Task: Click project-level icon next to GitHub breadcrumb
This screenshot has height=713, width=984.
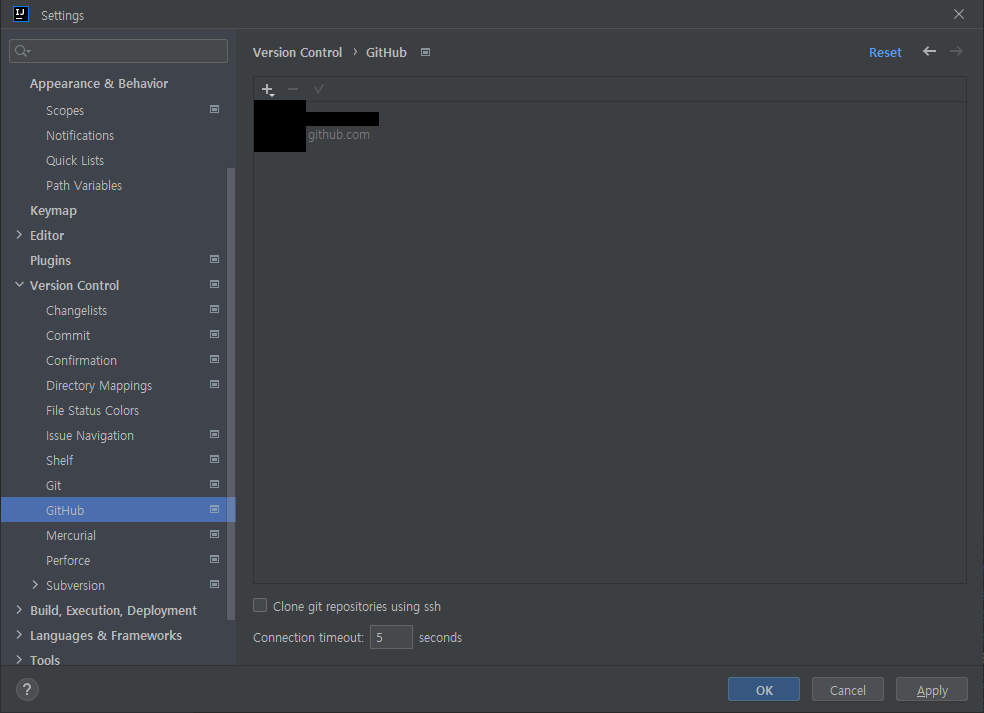Action: 425,52
